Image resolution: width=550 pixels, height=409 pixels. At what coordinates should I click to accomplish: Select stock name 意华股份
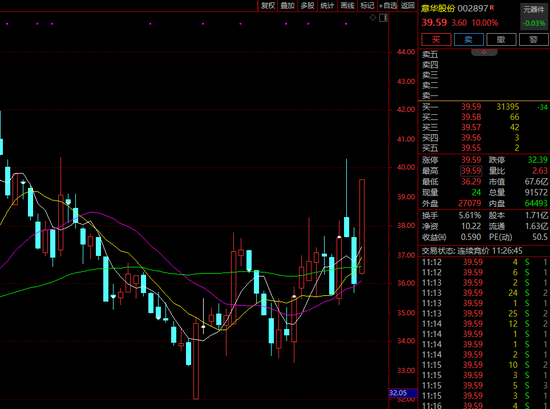[x=438, y=8]
